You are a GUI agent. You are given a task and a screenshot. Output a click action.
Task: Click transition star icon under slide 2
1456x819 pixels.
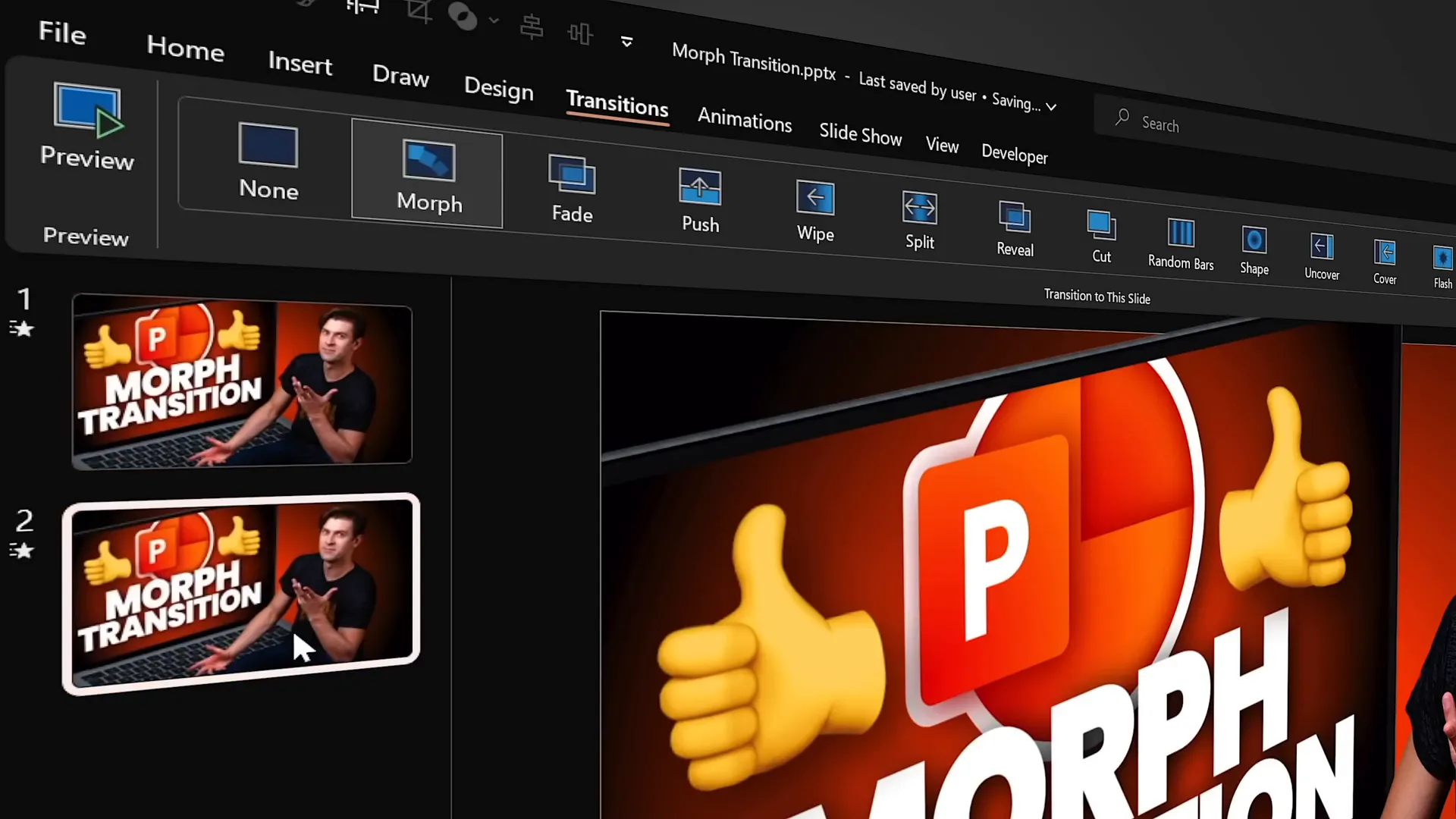[22, 550]
